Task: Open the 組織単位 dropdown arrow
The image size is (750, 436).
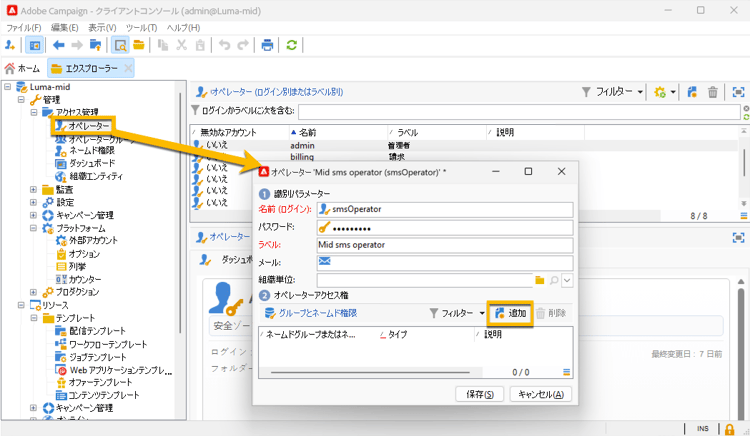Action: (x=567, y=280)
